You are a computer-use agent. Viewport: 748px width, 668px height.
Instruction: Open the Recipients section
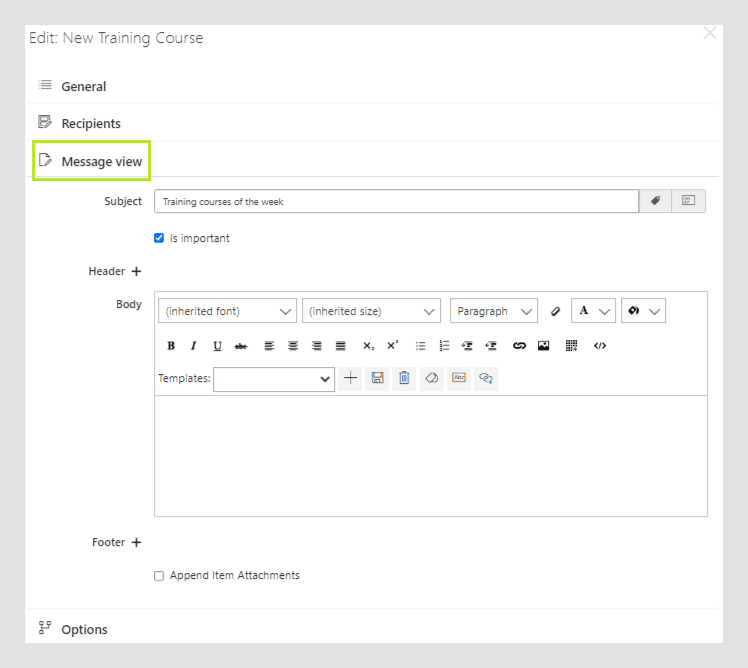click(373, 123)
